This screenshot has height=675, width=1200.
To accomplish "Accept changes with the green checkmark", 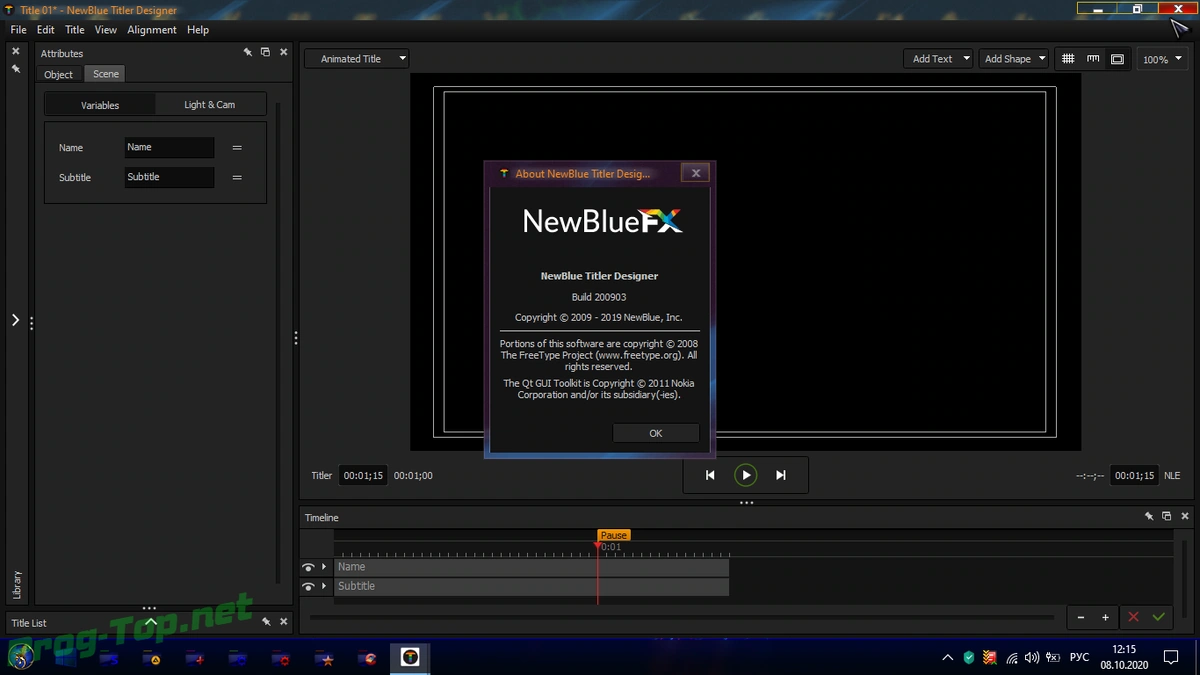I will point(1158,618).
